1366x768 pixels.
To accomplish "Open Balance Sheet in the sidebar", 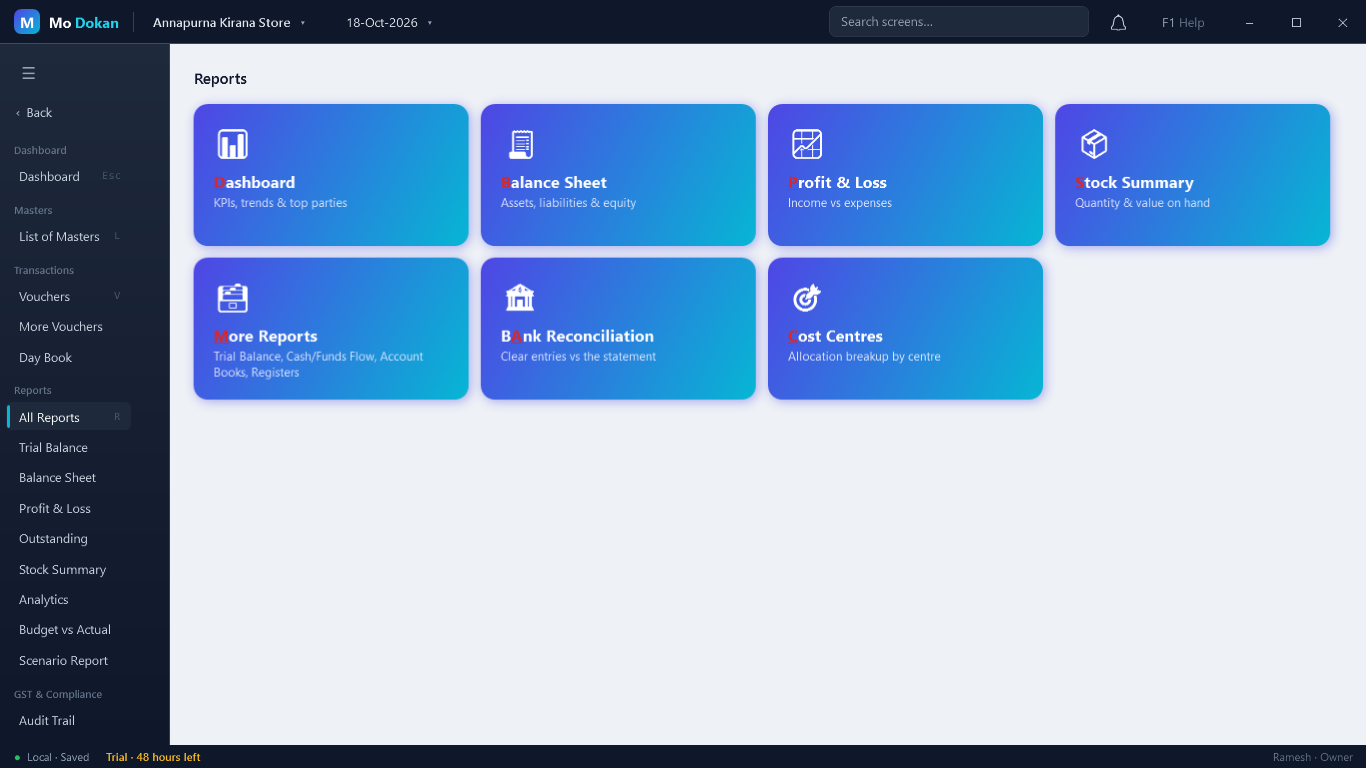I will click(x=68, y=478).
